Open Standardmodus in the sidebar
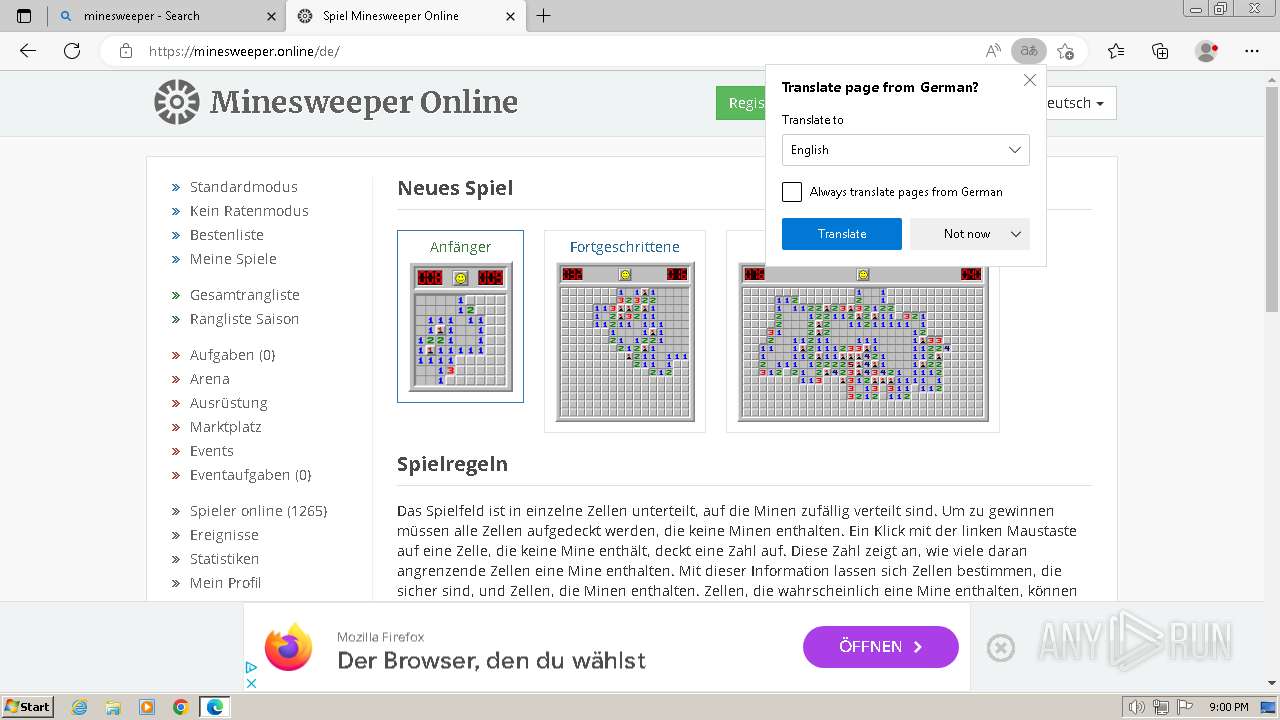The image size is (1280, 720). [x=244, y=187]
